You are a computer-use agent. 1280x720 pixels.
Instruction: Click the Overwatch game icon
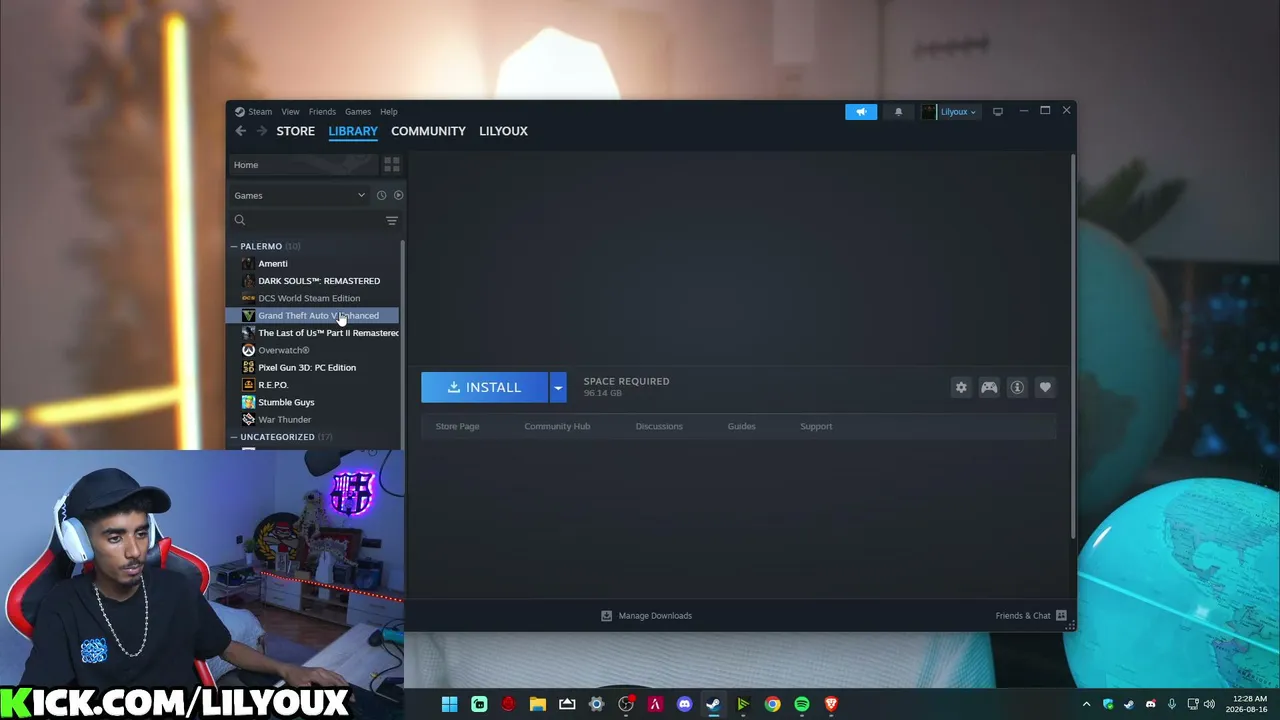click(248, 350)
